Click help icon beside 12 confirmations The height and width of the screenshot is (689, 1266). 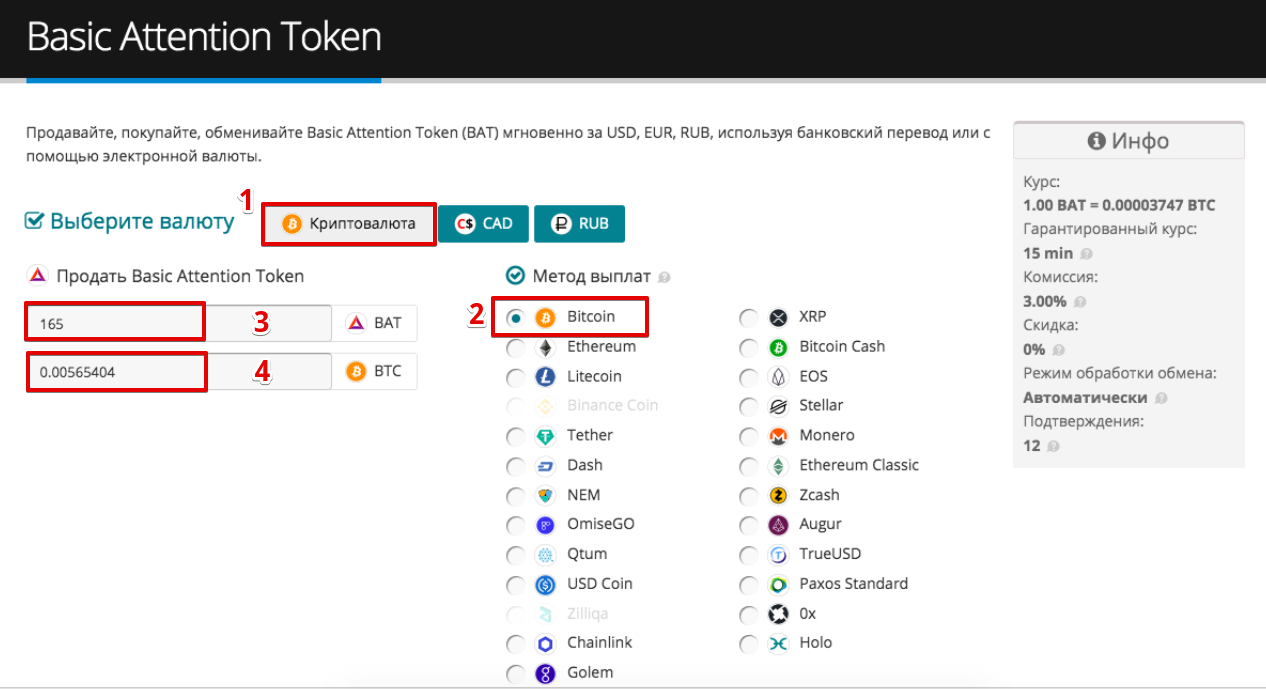click(1054, 446)
